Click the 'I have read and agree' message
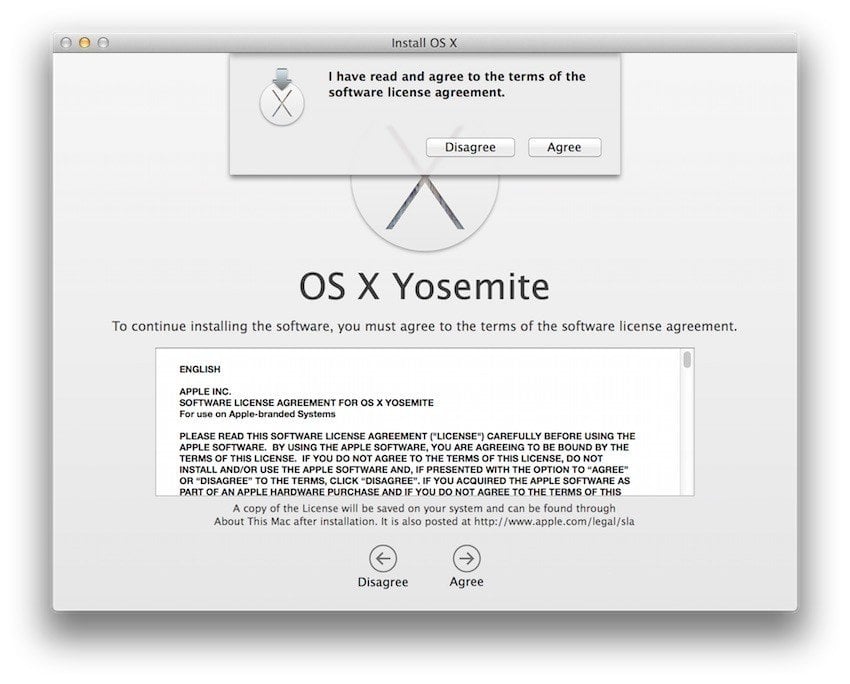The width and height of the screenshot is (850, 684). coord(457,85)
